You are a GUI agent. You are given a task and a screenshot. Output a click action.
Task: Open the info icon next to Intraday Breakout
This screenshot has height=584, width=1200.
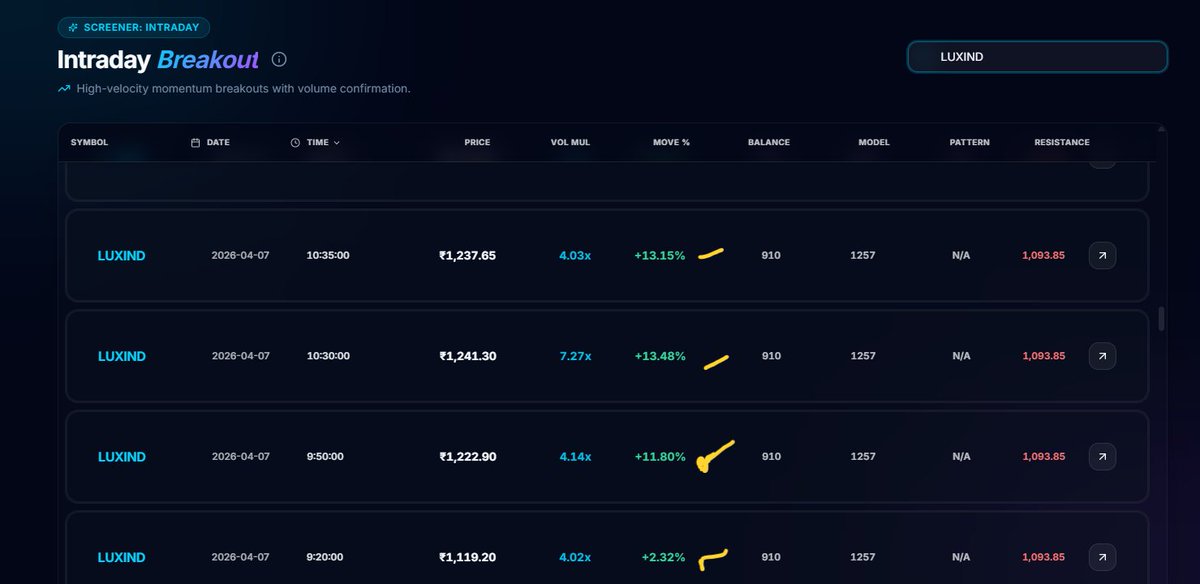(279, 59)
